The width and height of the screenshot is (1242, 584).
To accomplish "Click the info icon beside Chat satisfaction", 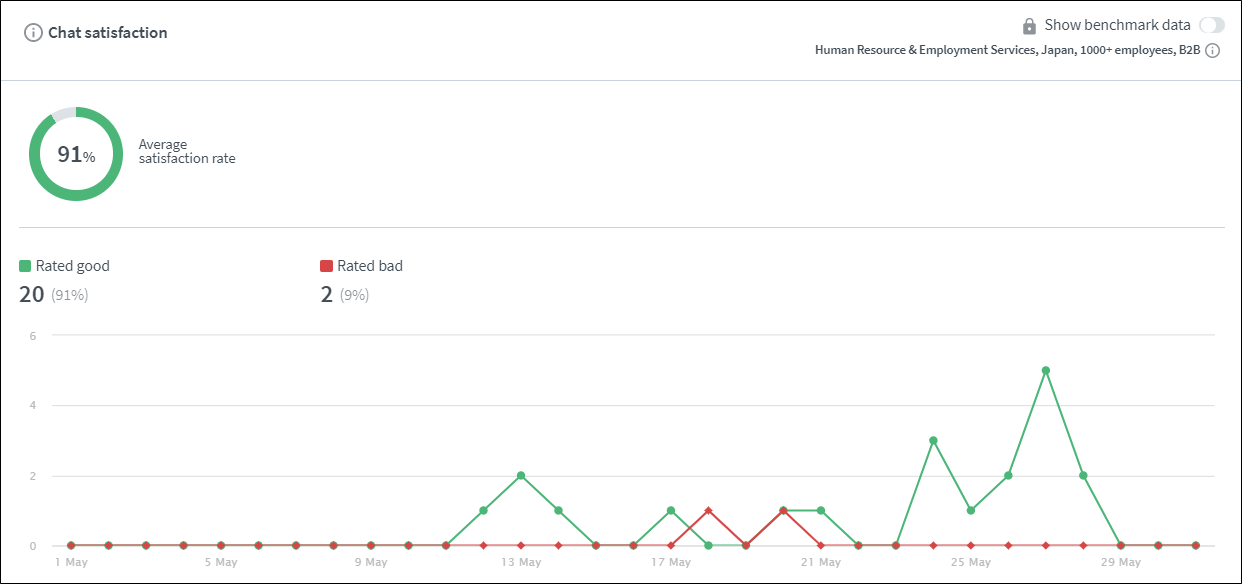I will point(33,33).
